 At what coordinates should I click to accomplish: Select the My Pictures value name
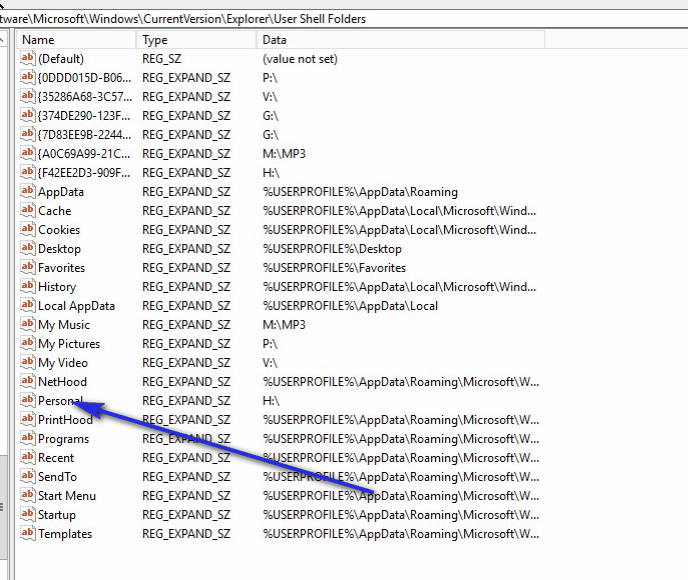[69, 344]
